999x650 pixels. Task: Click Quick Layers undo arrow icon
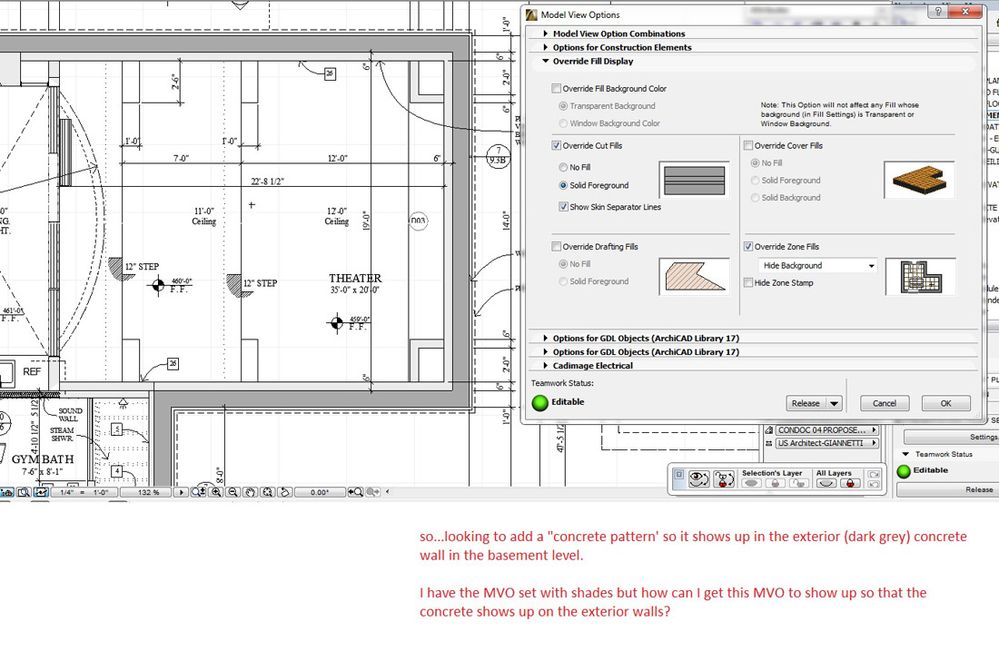click(x=873, y=484)
